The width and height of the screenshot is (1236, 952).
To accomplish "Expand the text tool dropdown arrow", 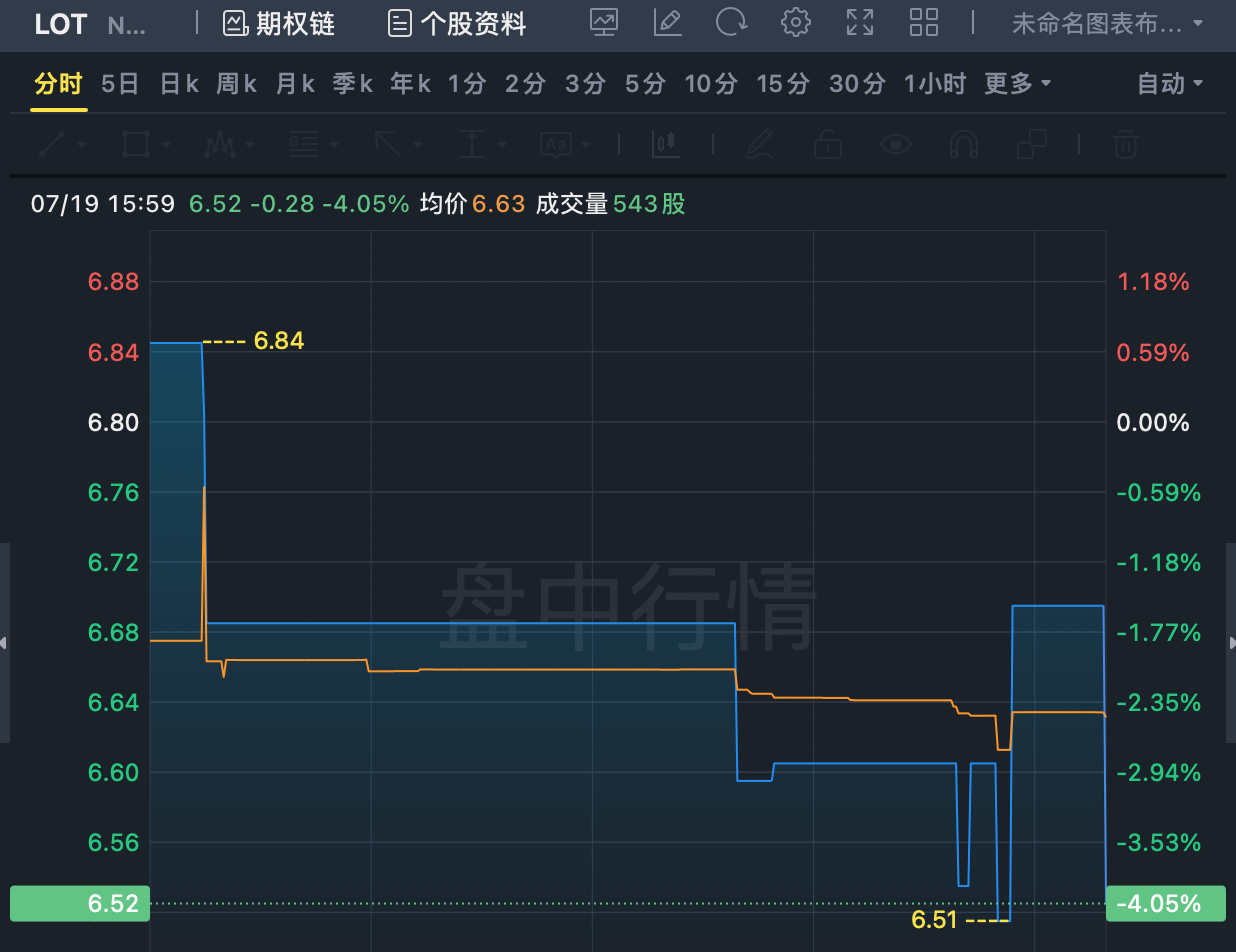I will pyautogui.click(x=584, y=145).
